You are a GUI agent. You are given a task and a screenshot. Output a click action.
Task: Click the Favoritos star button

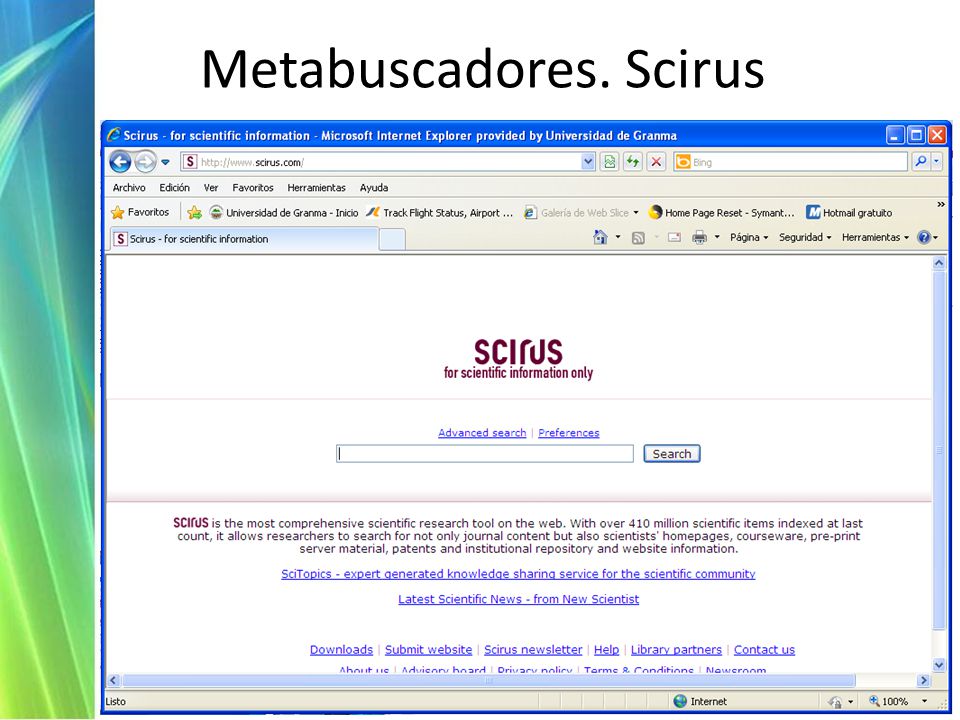140,212
